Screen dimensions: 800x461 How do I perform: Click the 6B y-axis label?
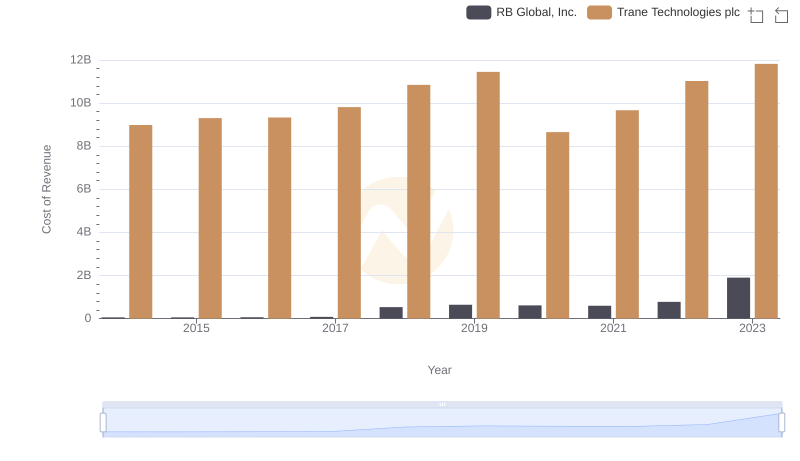click(x=84, y=189)
